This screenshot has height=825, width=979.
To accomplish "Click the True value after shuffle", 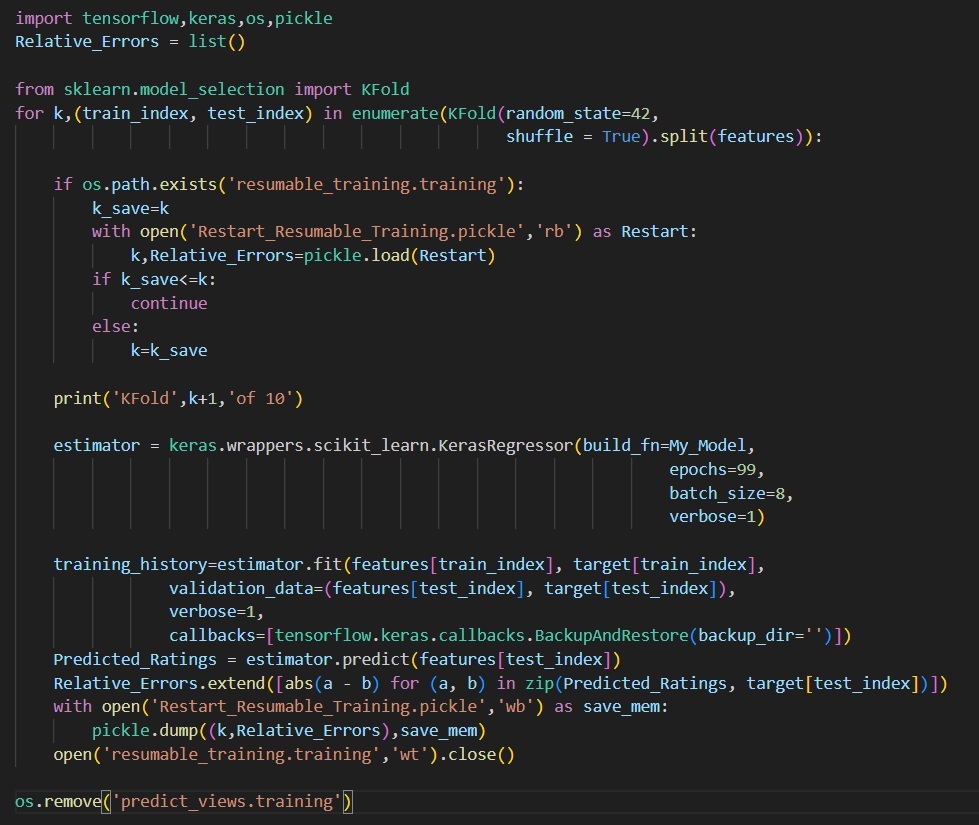I will pyautogui.click(x=620, y=136).
